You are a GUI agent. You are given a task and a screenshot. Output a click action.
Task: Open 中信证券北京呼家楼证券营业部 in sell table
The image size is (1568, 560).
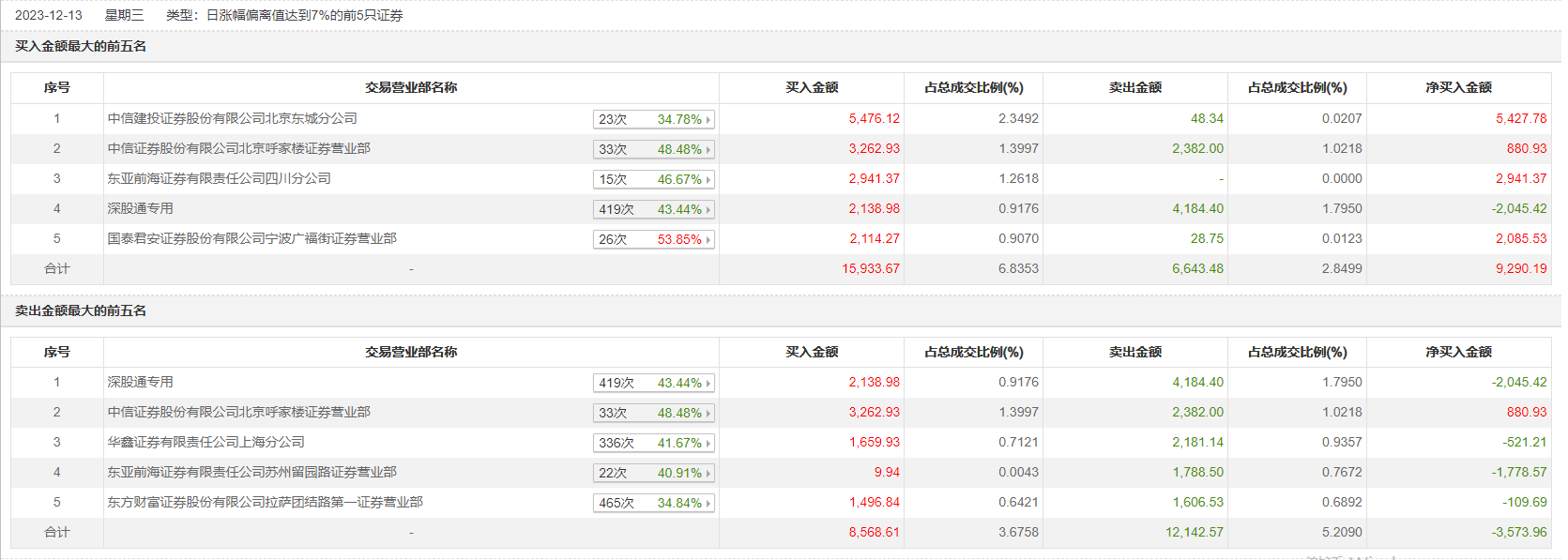[238, 412]
